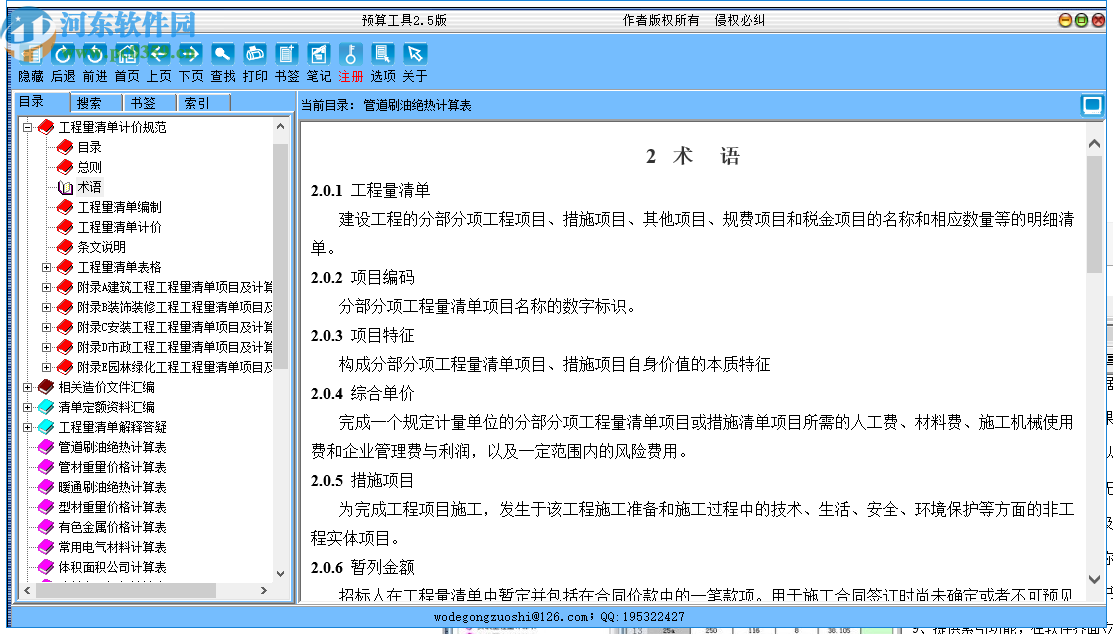The height and width of the screenshot is (634, 1113).
Task: Select the 目录 tree item
Action: point(89,147)
